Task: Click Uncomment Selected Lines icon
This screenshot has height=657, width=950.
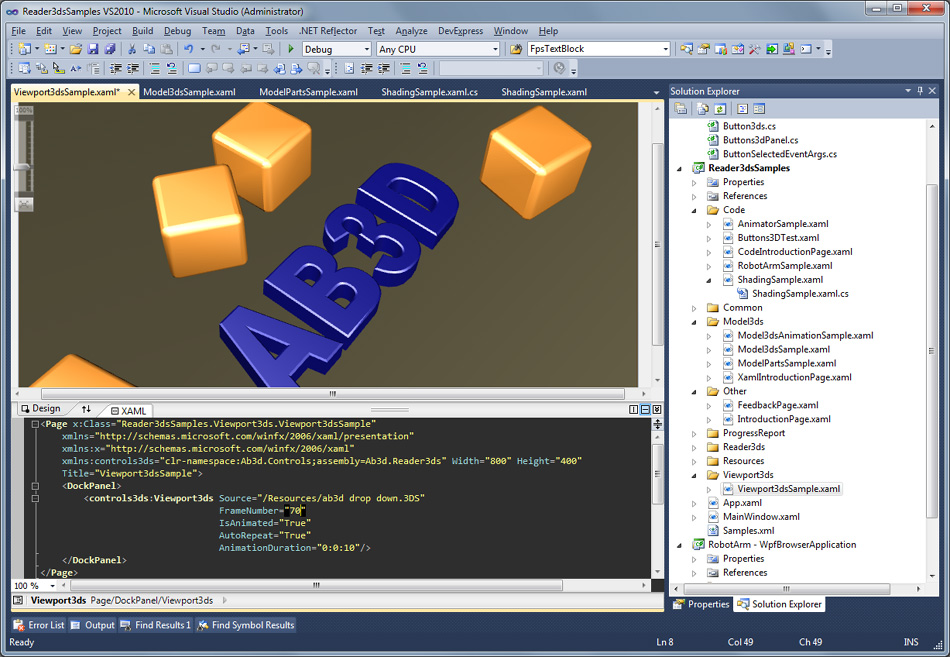Action: point(171,68)
